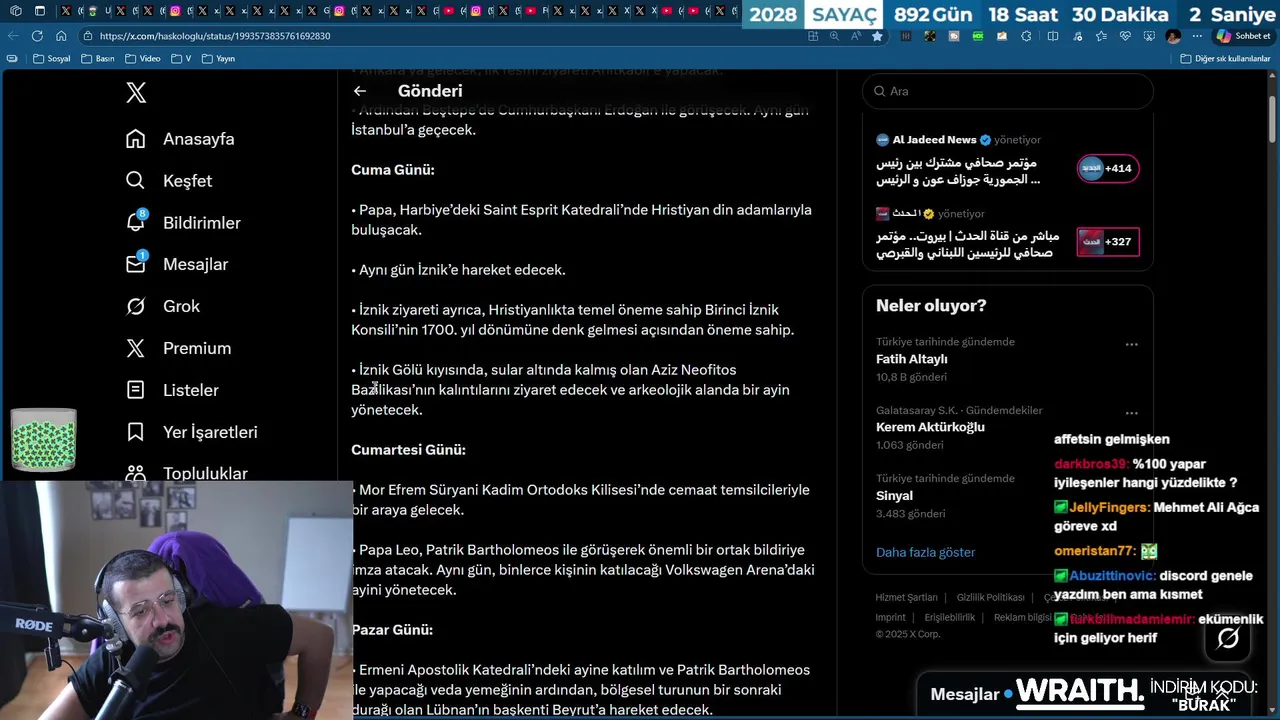The width and height of the screenshot is (1280, 720).
Task: Join Al Jadeed News +414 live
Action: pos(1108,168)
